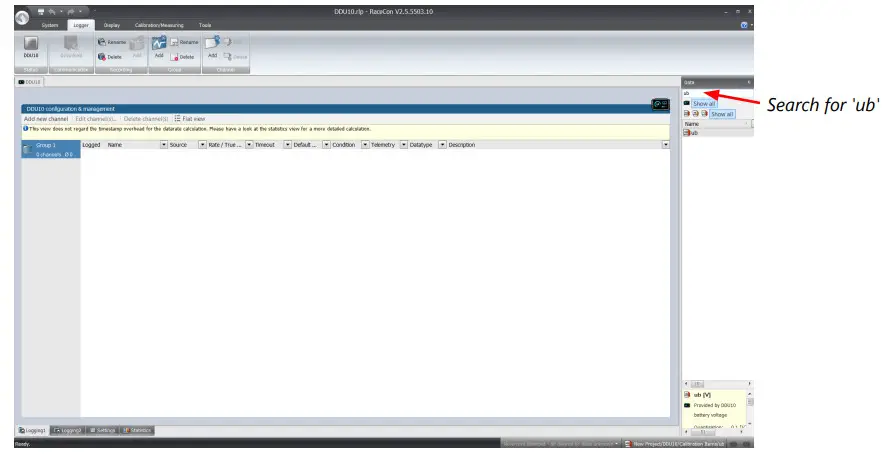
Task: Click Delete icon in the Group section
Action: tap(174, 57)
